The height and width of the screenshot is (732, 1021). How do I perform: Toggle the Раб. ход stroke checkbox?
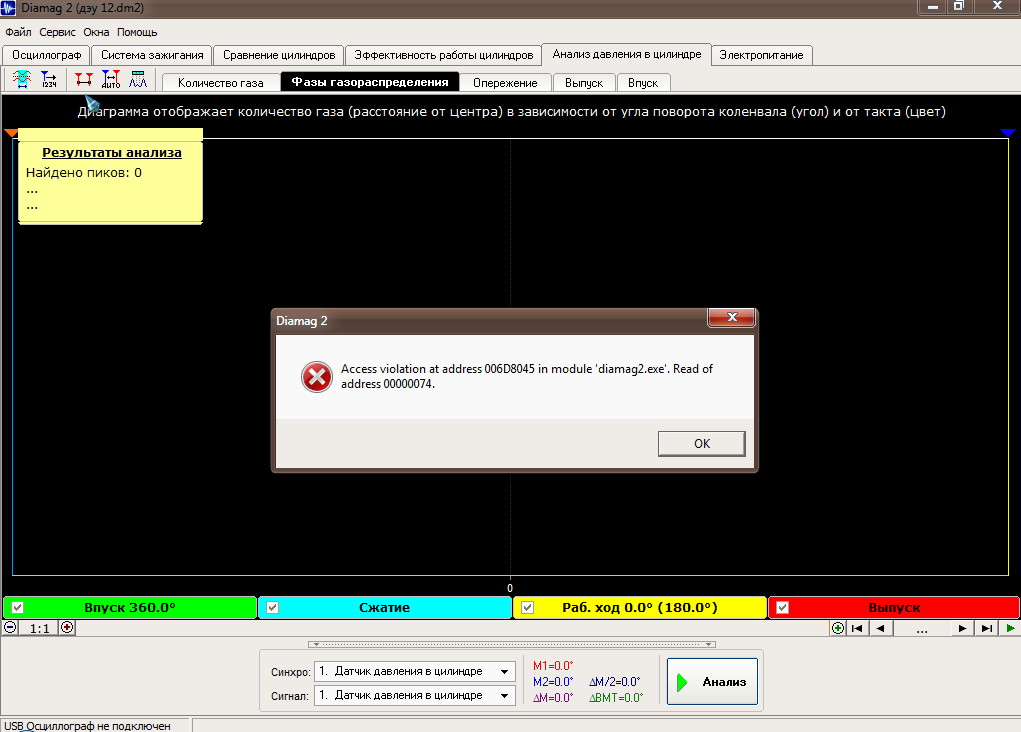(x=527, y=608)
